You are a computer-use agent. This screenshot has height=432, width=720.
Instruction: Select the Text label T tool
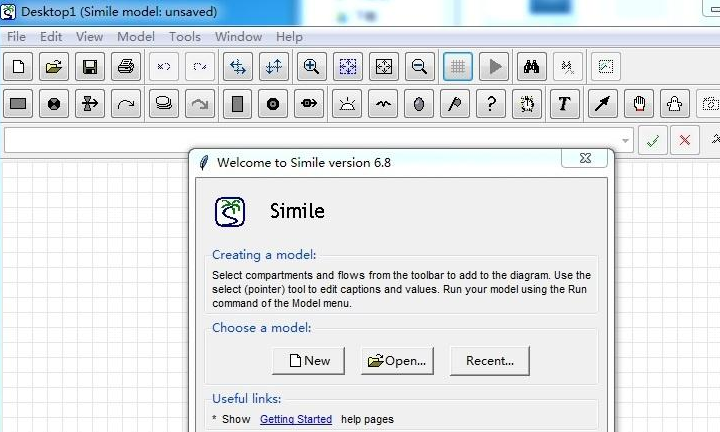(564, 104)
